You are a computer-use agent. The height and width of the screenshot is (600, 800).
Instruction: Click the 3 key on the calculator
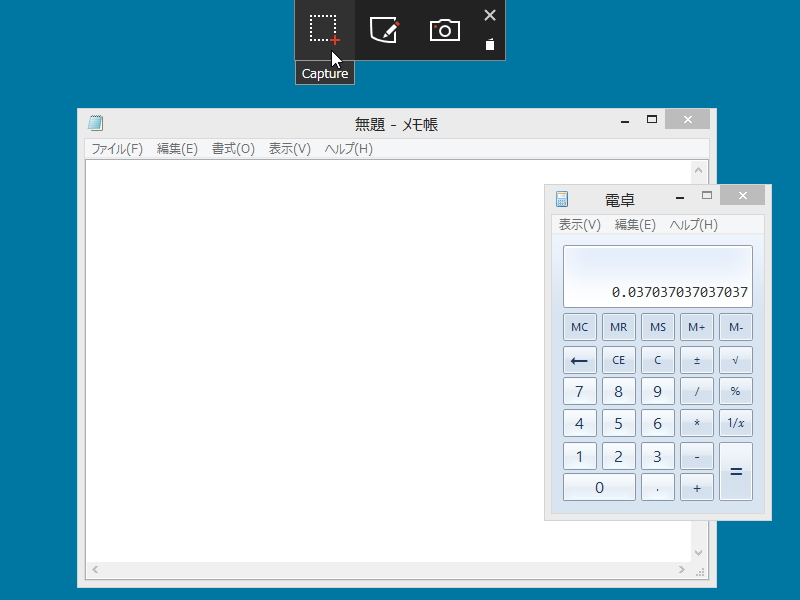658,456
